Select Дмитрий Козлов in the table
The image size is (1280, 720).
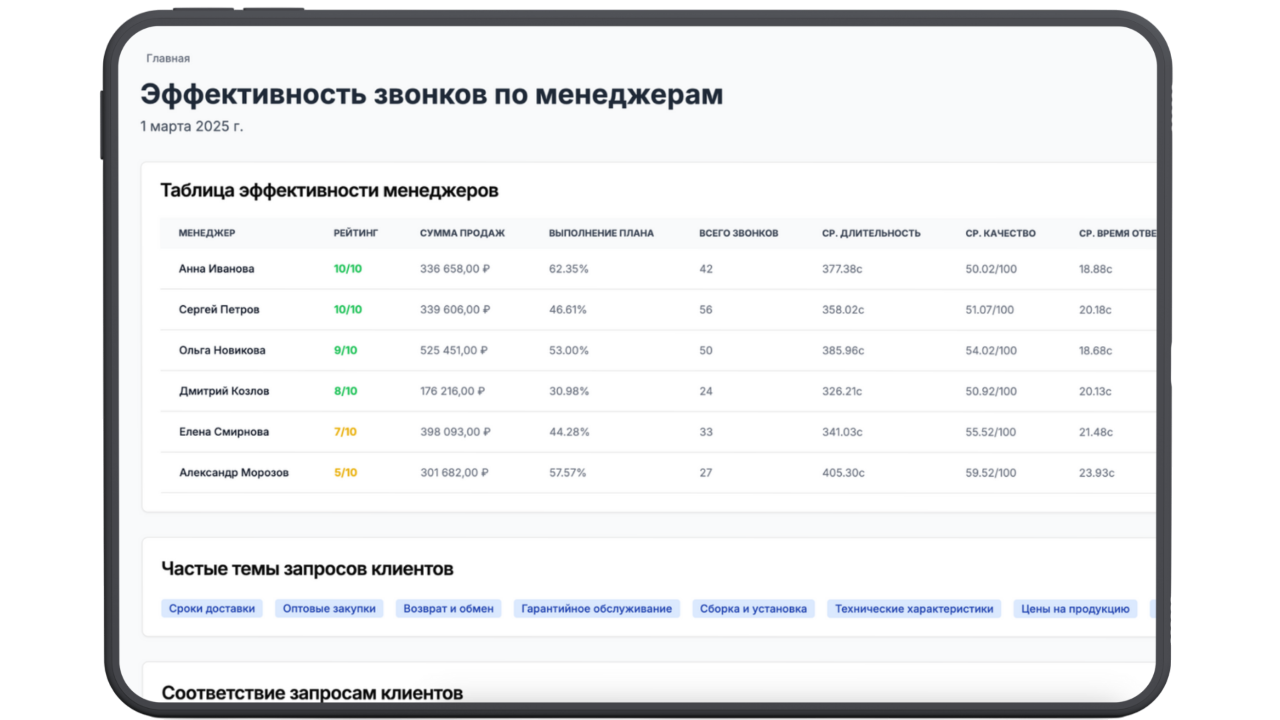(224, 391)
